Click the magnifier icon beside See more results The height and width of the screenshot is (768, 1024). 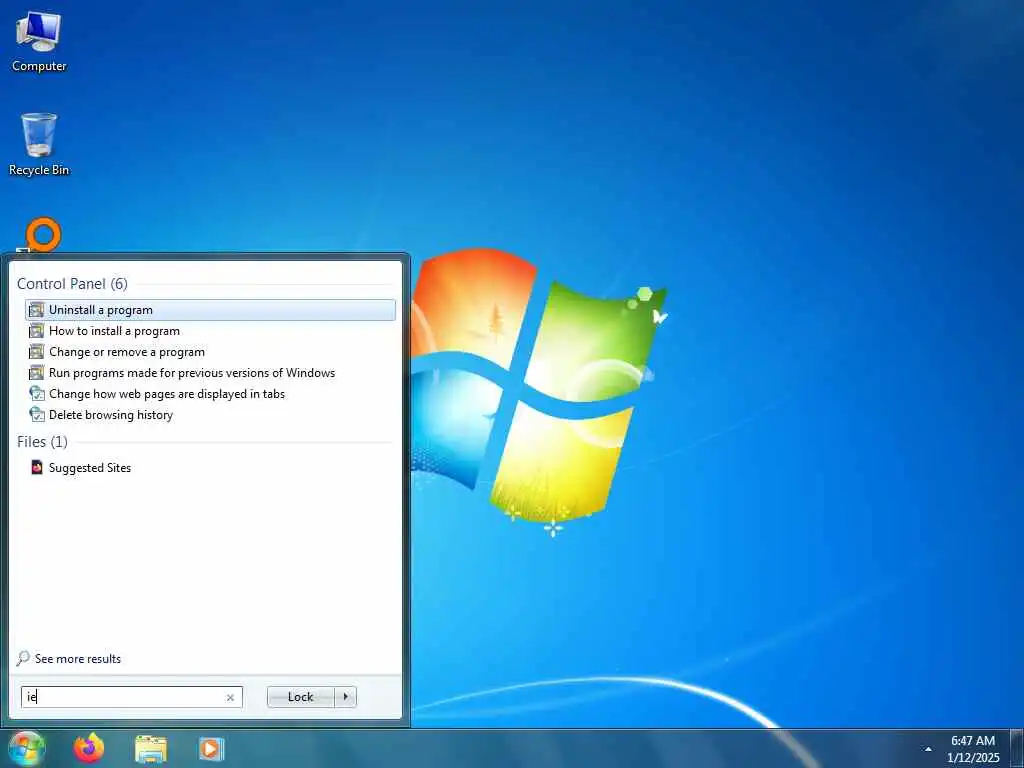(24, 658)
